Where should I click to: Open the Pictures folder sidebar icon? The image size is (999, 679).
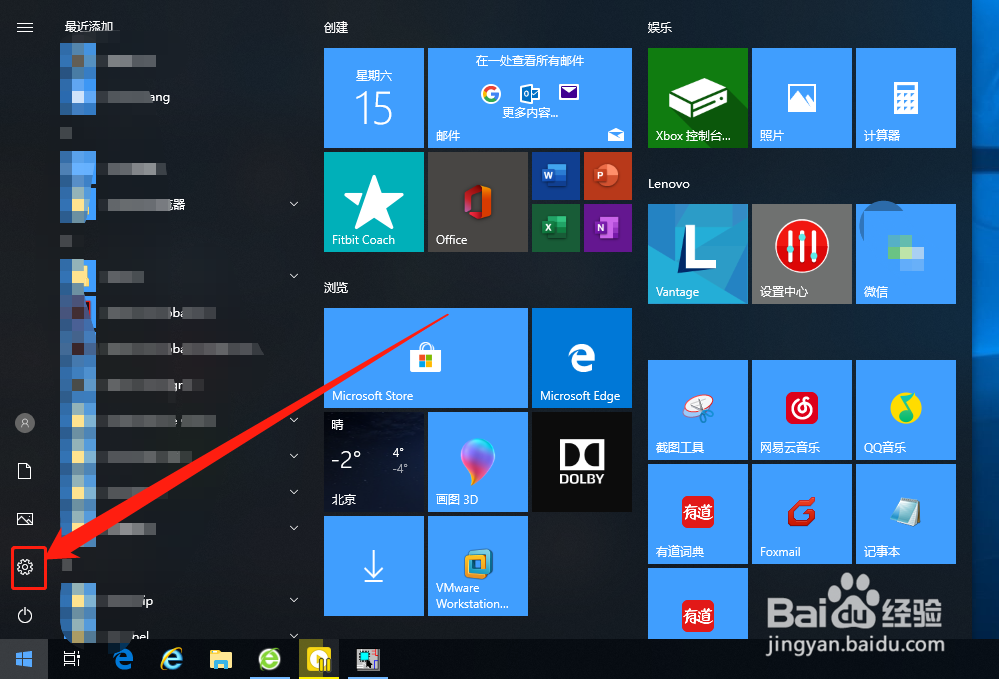[25, 519]
